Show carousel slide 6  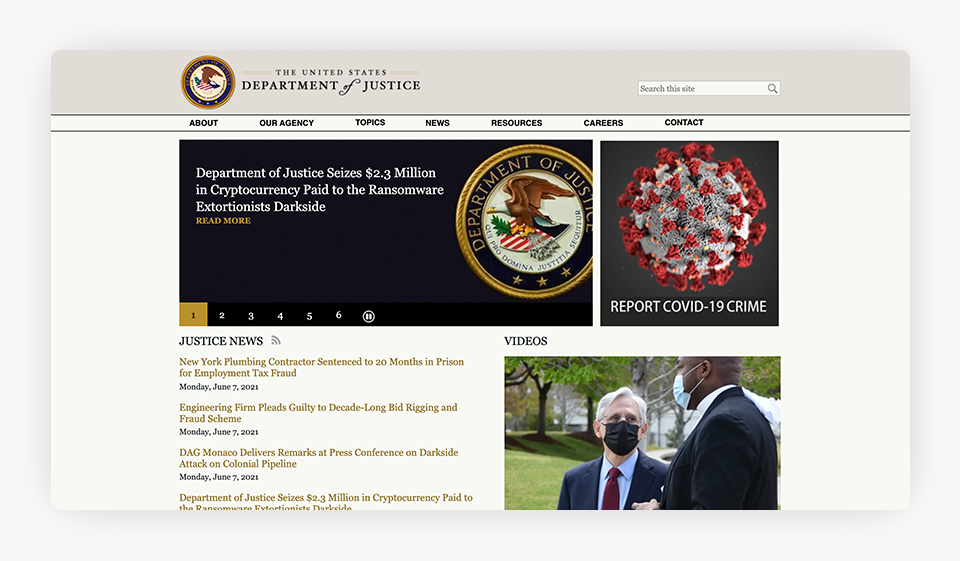338,315
